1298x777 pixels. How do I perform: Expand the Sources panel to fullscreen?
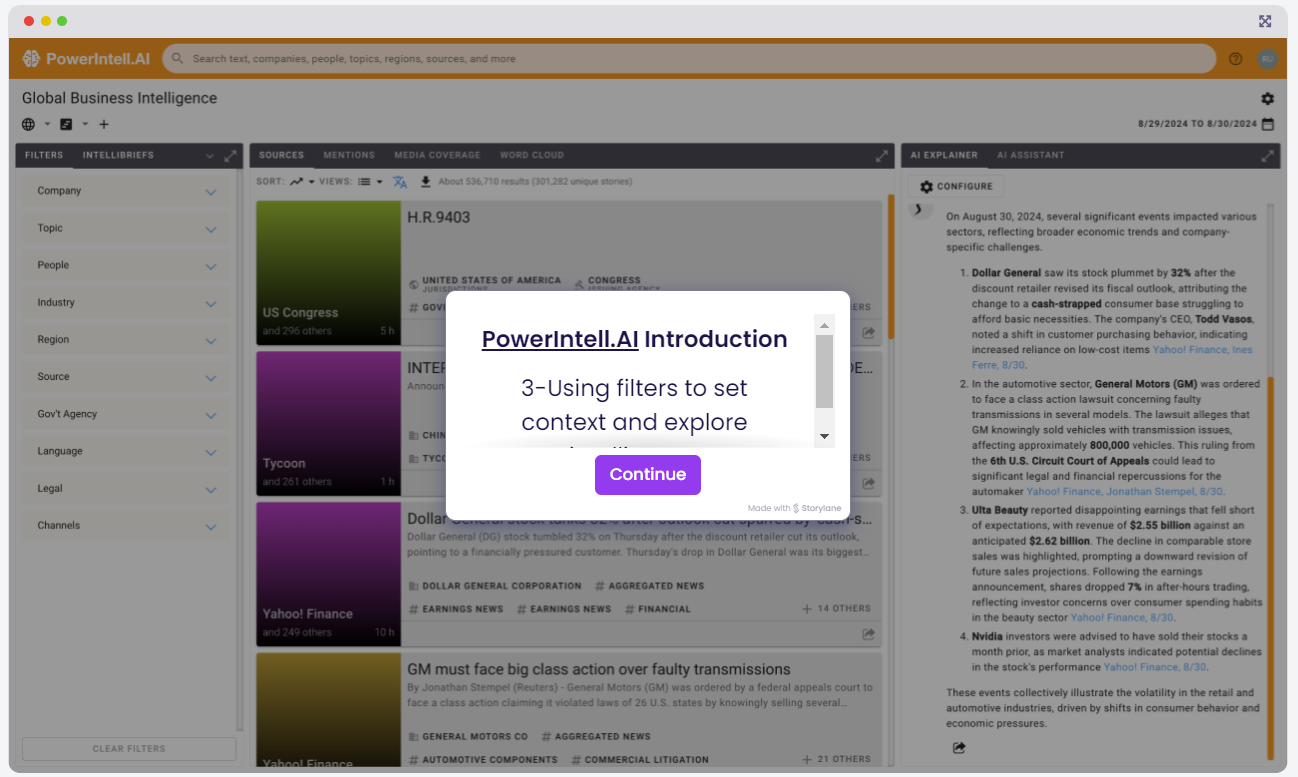coord(882,156)
